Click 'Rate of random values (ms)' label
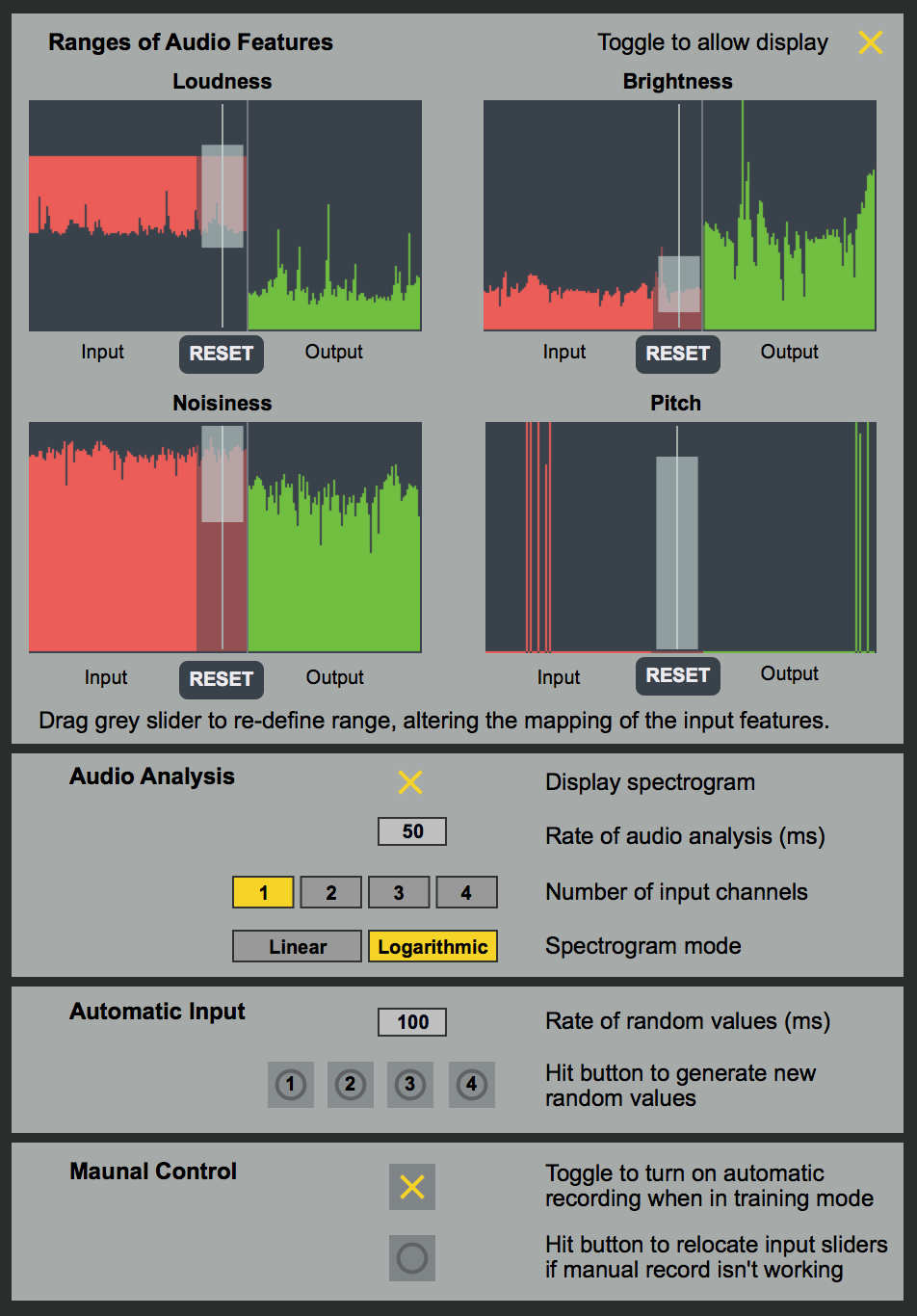 (688, 1021)
